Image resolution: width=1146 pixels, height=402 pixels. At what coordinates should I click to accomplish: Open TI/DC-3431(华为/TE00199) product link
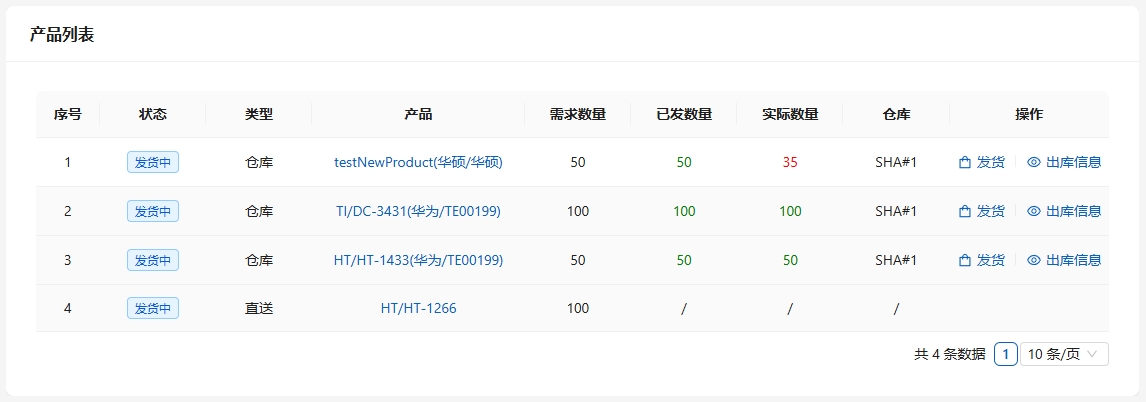tap(418, 211)
